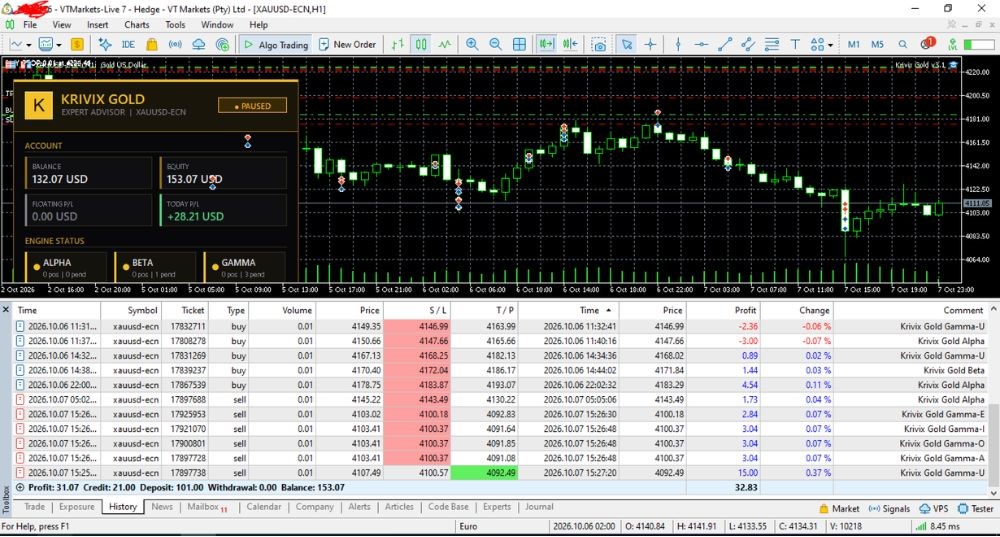Open Market from the bottom bar
The width and height of the screenshot is (1000, 537).
[839, 509]
